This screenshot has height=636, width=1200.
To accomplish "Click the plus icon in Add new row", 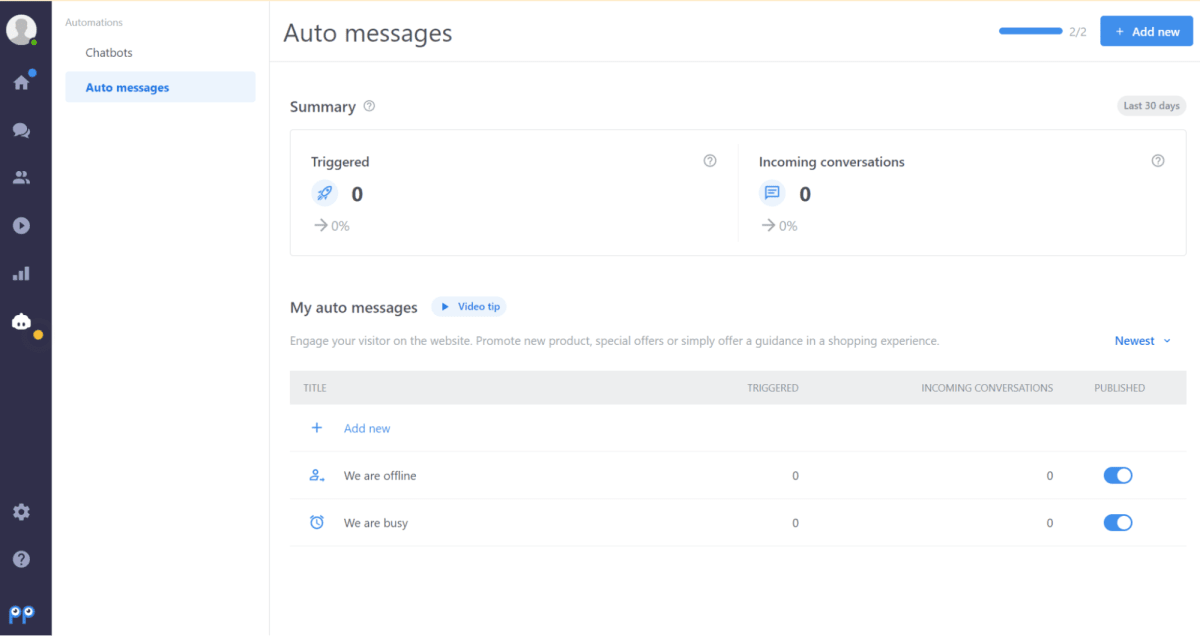I will tap(317, 428).
